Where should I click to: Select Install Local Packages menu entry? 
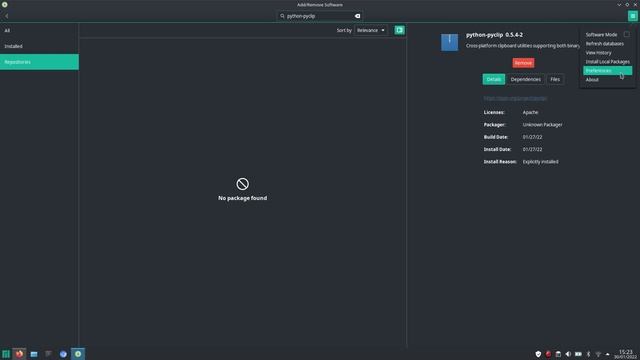607,62
